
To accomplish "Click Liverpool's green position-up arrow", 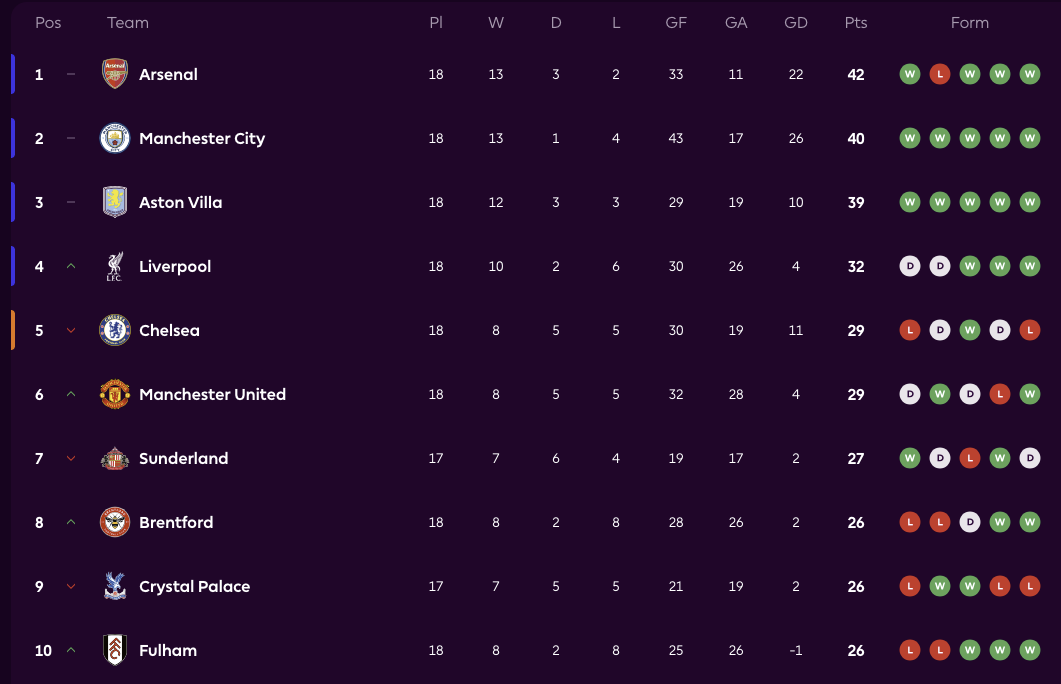I will 71,266.
